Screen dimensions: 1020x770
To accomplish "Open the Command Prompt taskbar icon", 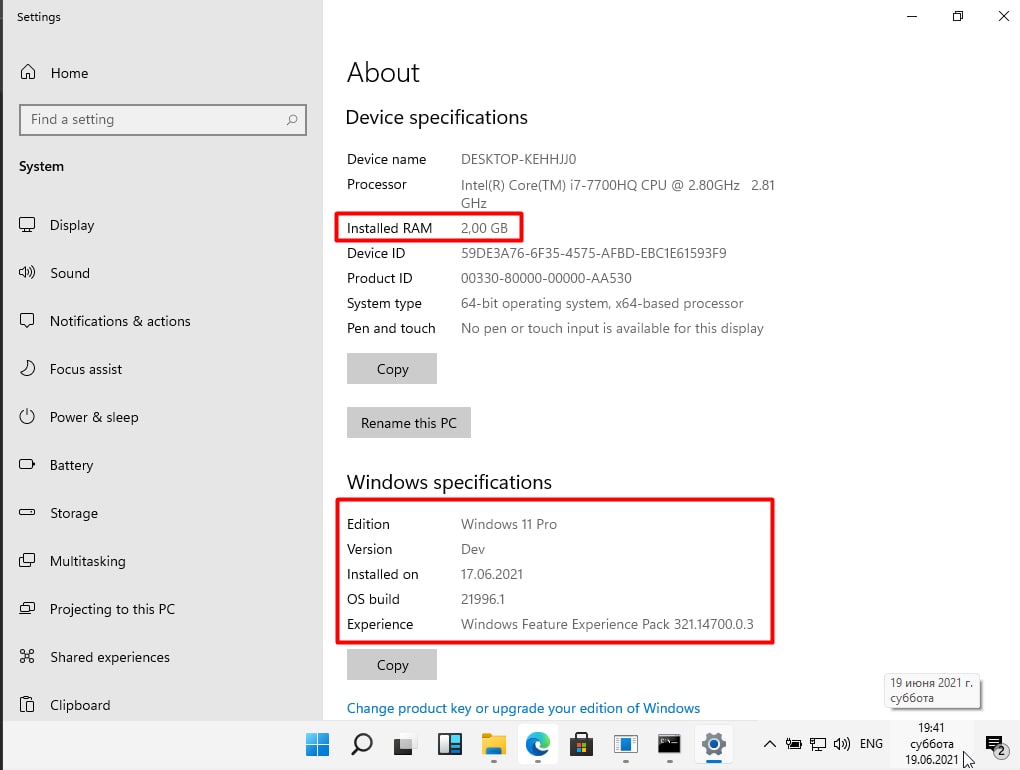I will click(669, 745).
